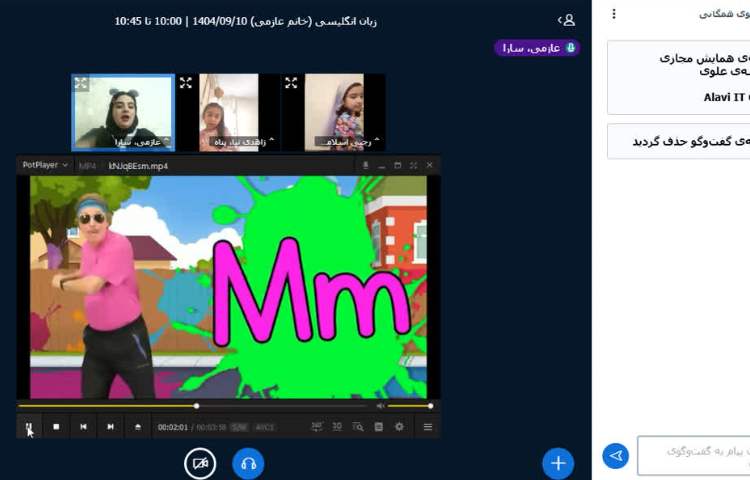
Task: Open PotPlayer settings gear
Action: [x=399, y=426]
